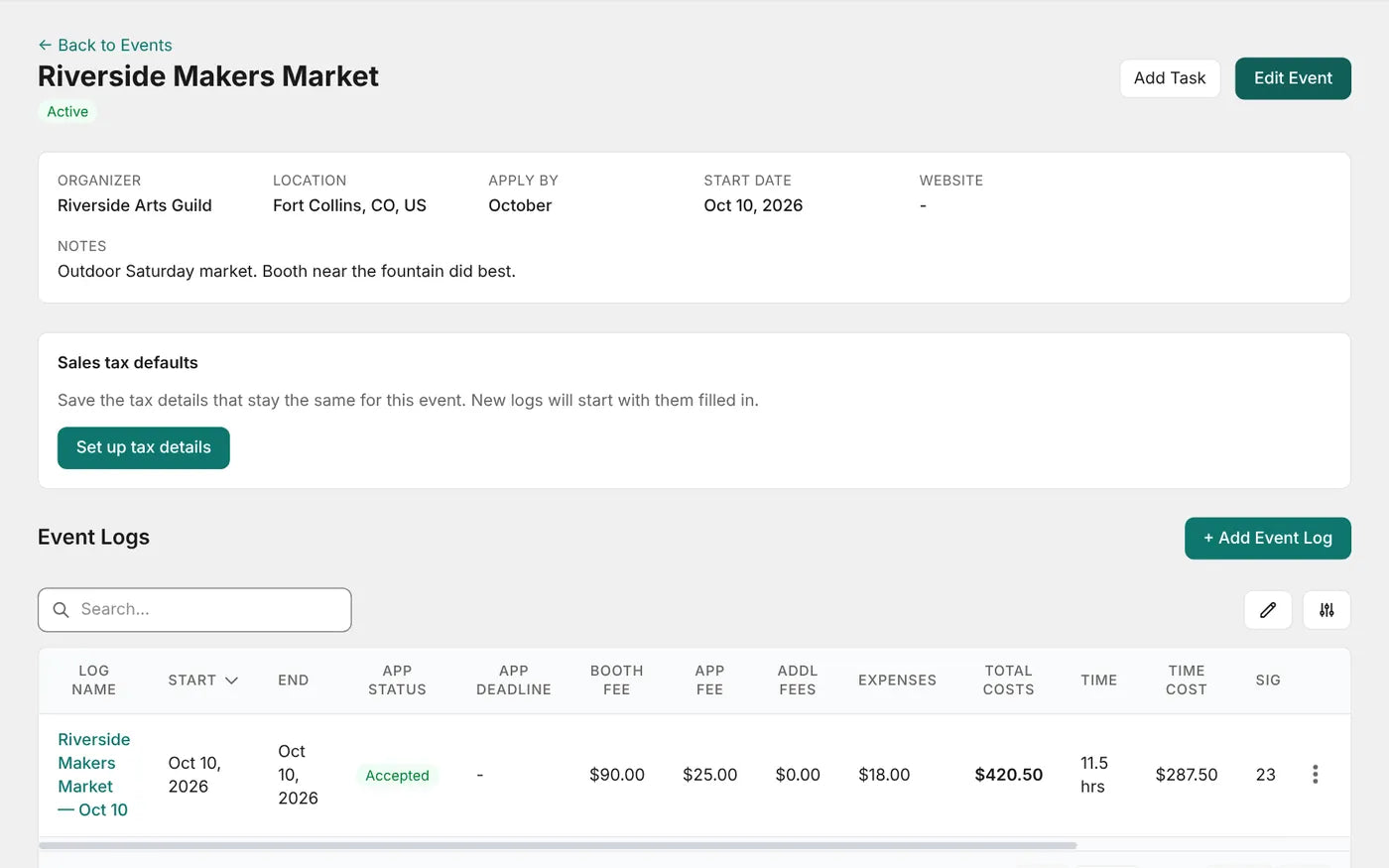Click the Active status badge

67,112
